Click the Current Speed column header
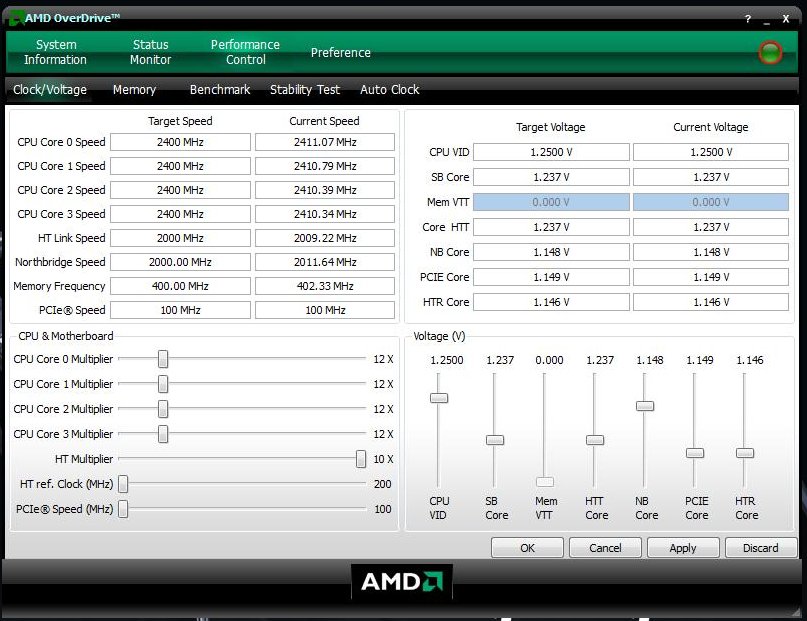Image resolution: width=807 pixels, height=621 pixels. 324,121
